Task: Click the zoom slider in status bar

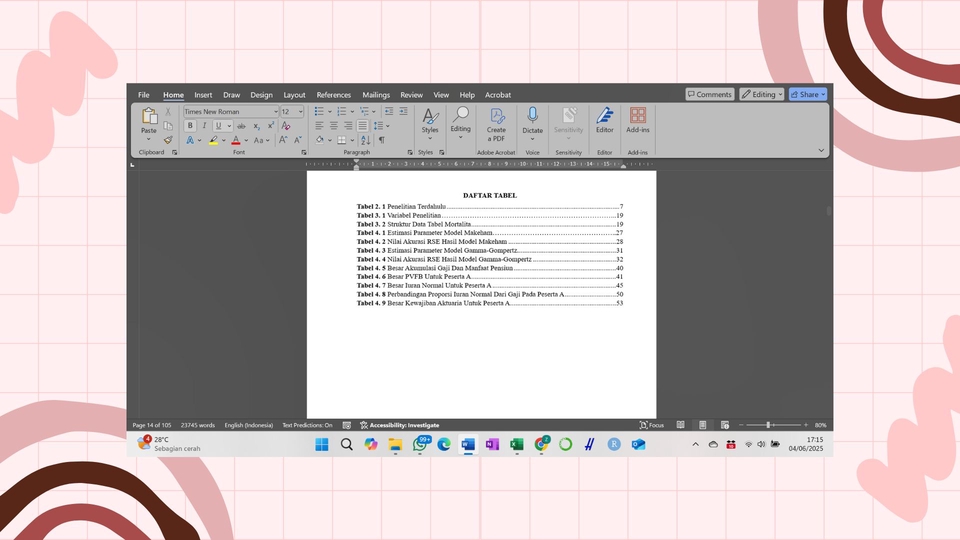Action: (x=774, y=425)
